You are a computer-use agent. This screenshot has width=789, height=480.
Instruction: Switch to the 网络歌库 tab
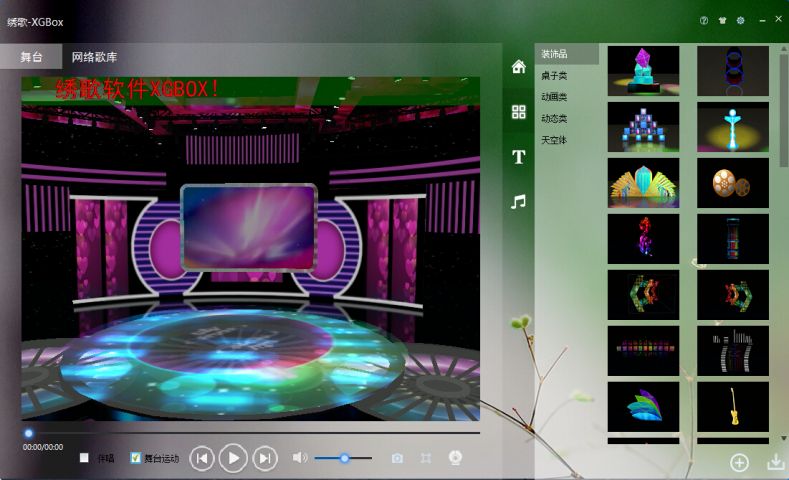coord(101,57)
